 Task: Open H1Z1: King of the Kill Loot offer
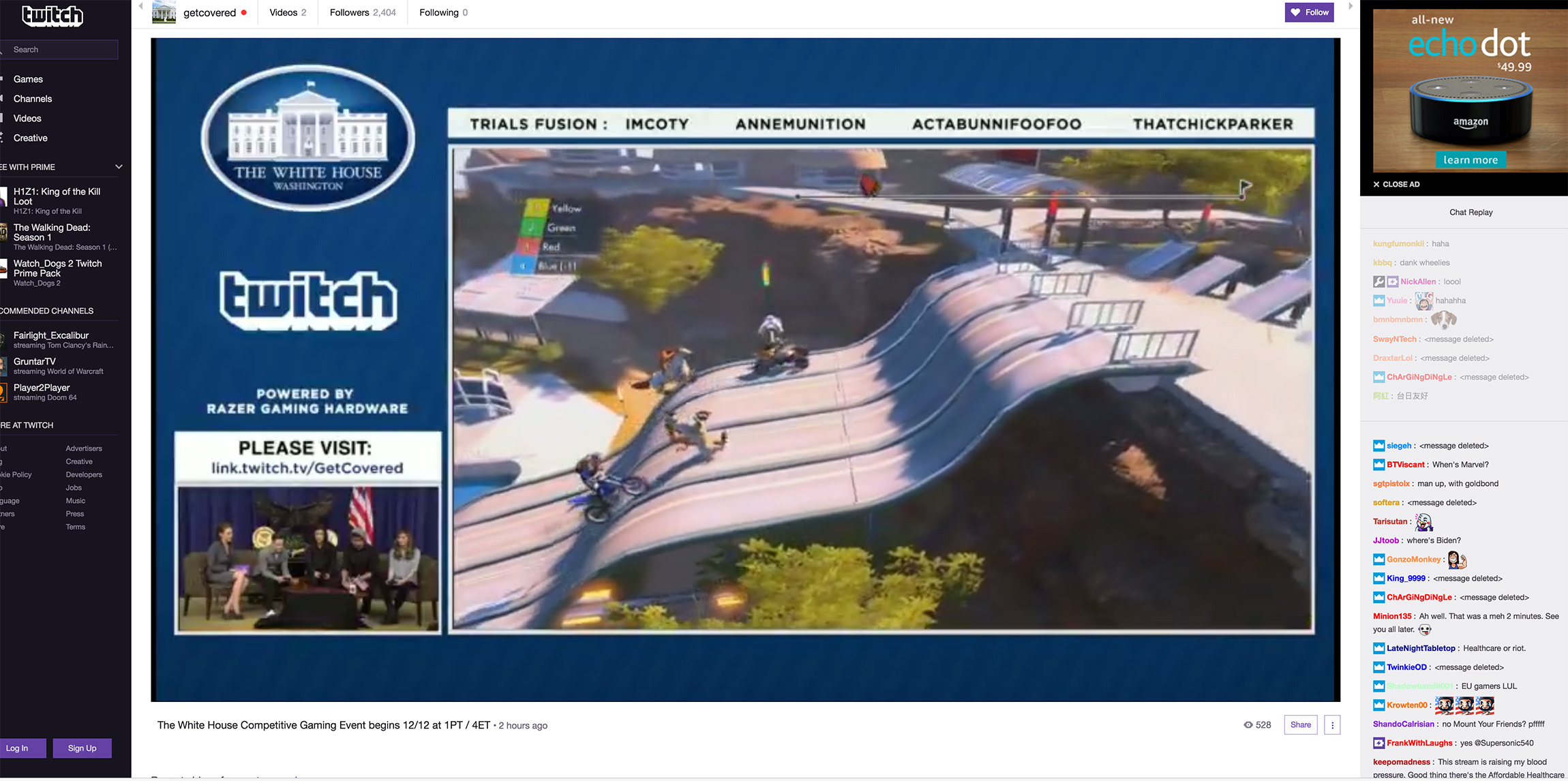pos(58,200)
